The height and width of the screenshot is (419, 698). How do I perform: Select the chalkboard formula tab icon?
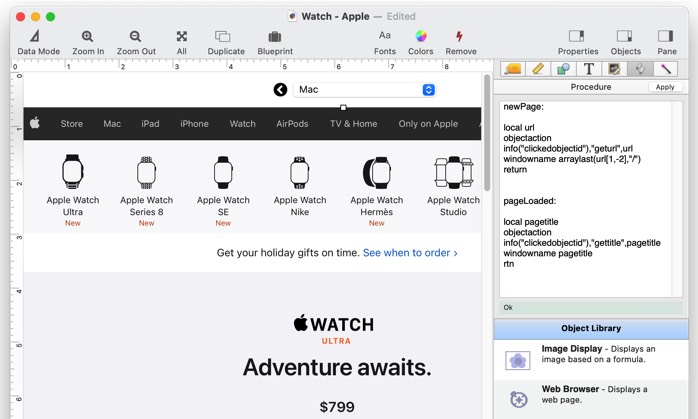(x=614, y=69)
